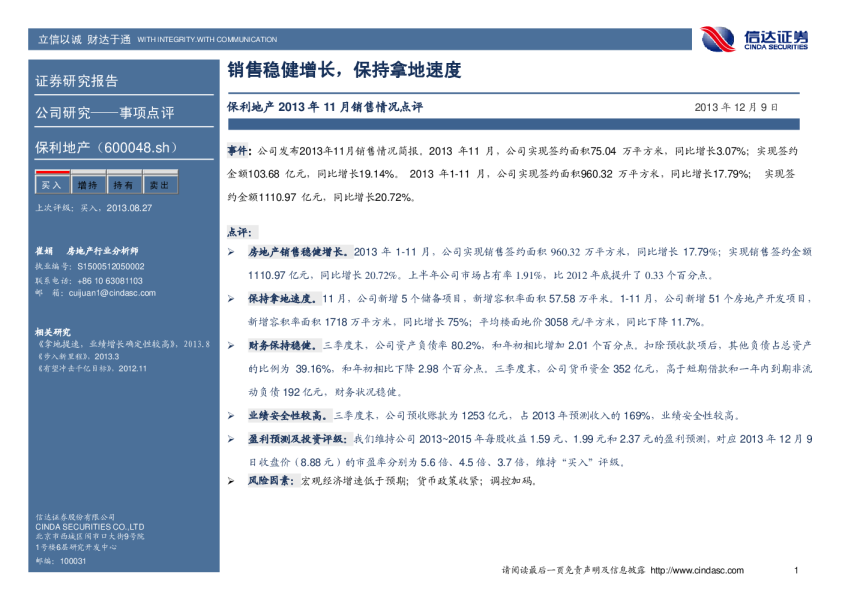Select the 增持 rating box
The image size is (842, 595).
click(x=86, y=185)
